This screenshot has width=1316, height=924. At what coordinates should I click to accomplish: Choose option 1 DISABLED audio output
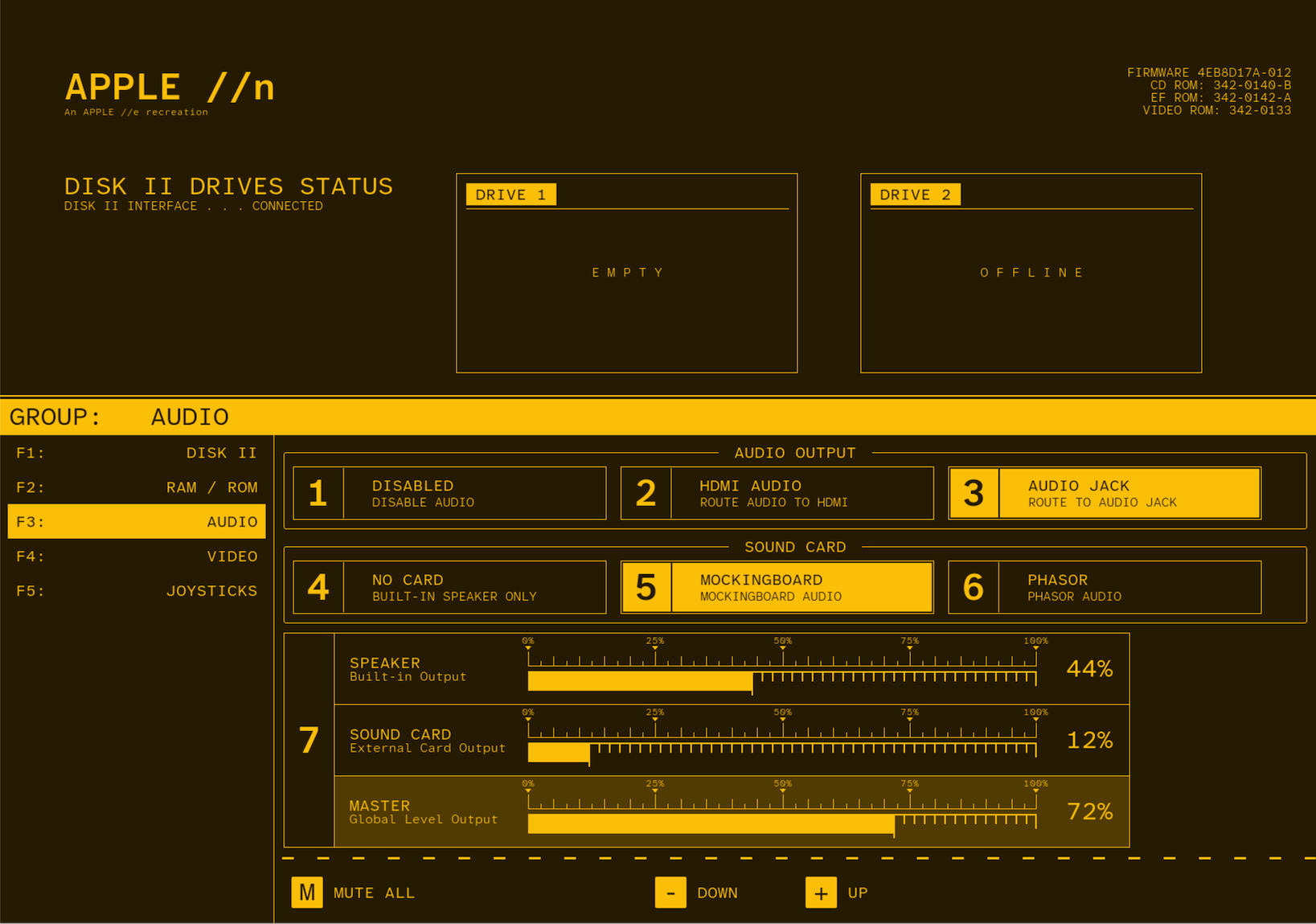449,493
